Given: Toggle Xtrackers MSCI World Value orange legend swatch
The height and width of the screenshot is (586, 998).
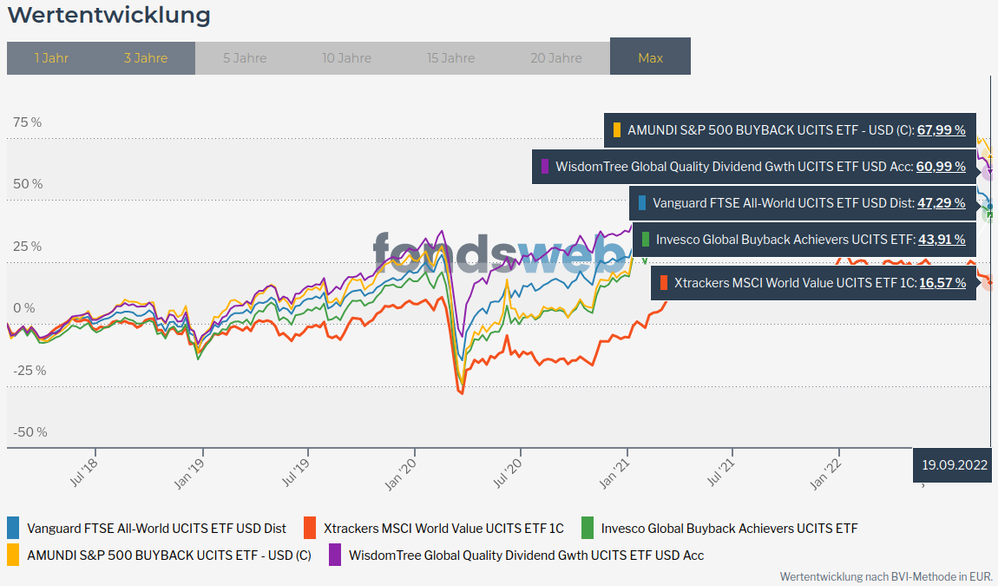Looking at the screenshot, I should (309, 528).
